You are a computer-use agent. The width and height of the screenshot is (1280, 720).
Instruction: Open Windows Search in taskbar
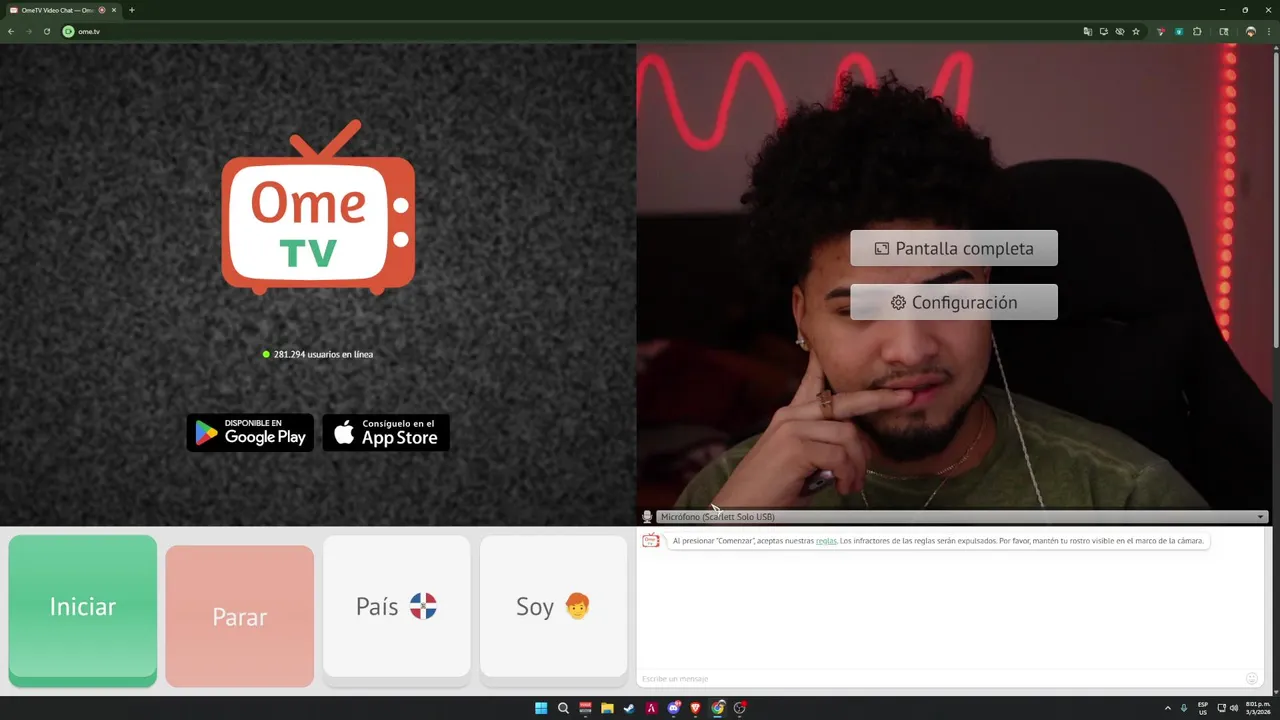tap(563, 708)
